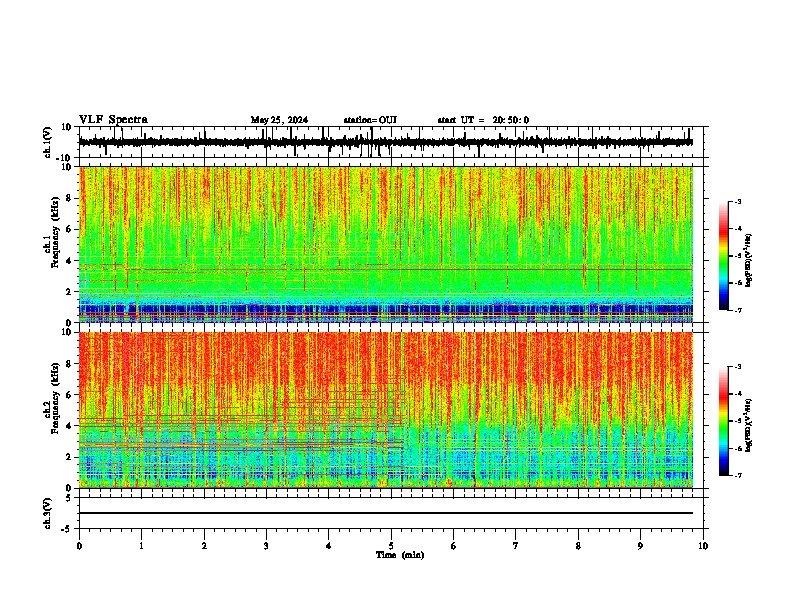Click the "-3" label on ch.1 colorbar
Screen dimensions: 792x612
738,201
